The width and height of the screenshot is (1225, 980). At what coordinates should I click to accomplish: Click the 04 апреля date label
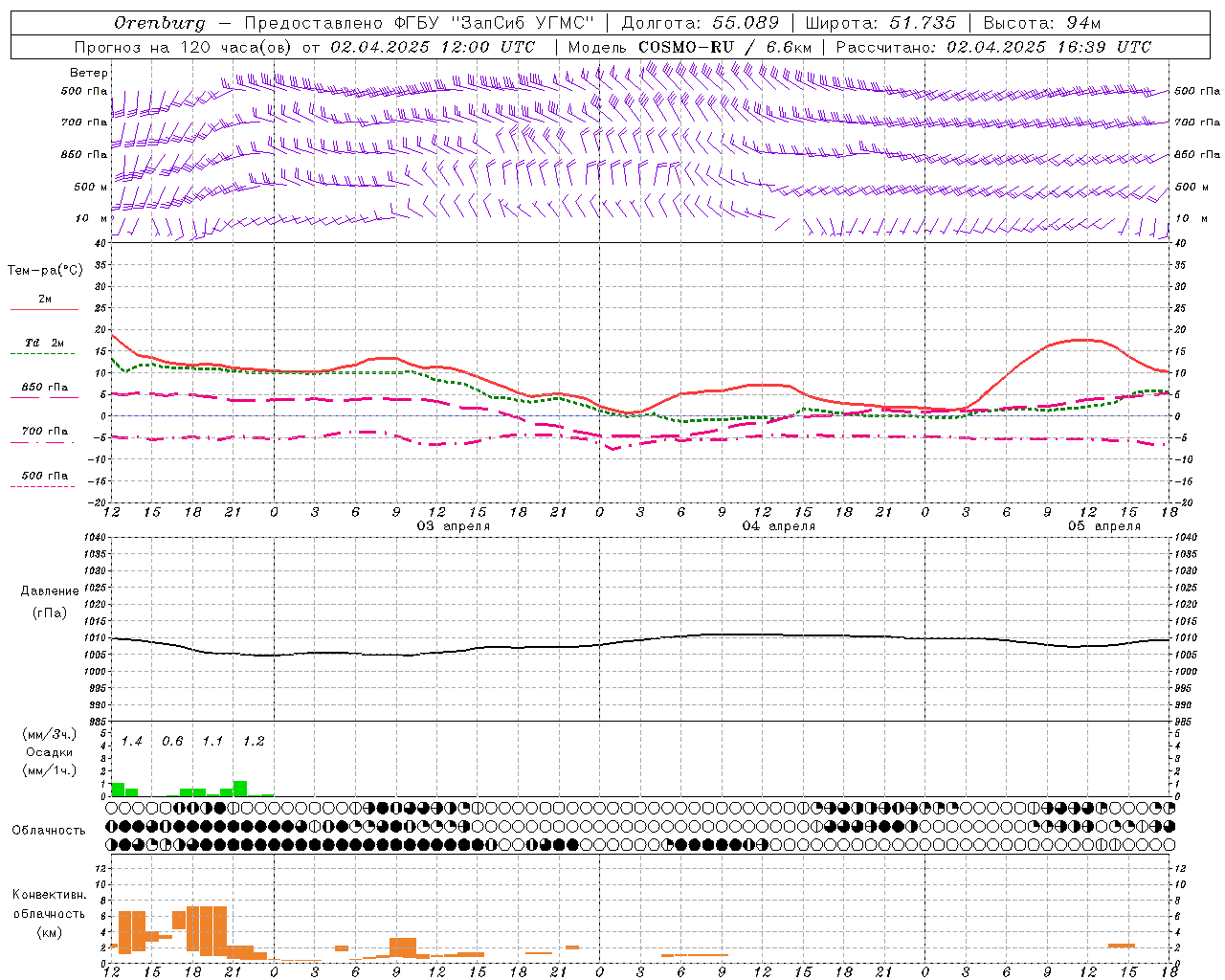coord(779,526)
